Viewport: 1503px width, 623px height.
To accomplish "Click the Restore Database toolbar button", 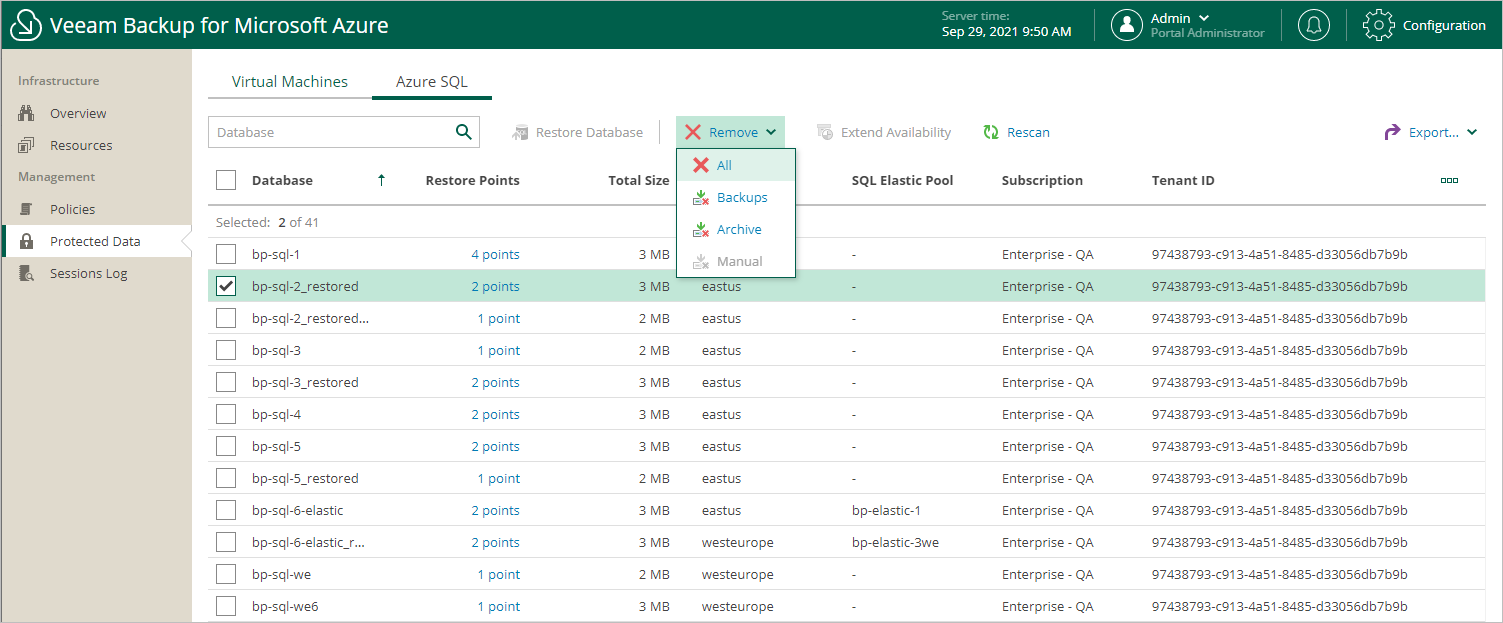I will tap(577, 132).
